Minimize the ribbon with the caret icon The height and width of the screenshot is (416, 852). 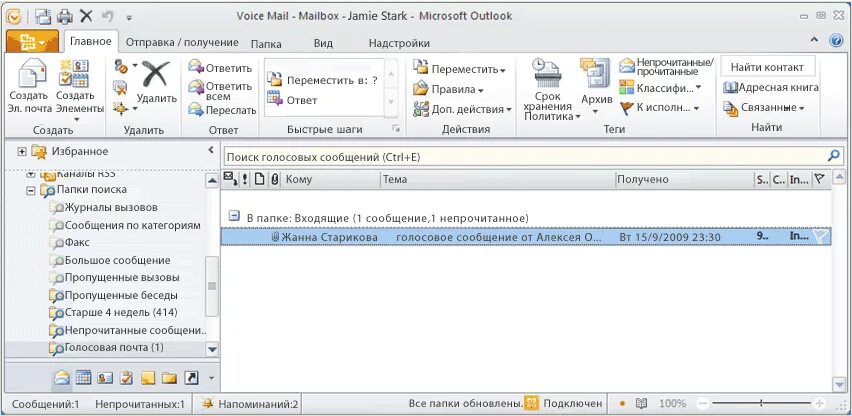click(814, 40)
